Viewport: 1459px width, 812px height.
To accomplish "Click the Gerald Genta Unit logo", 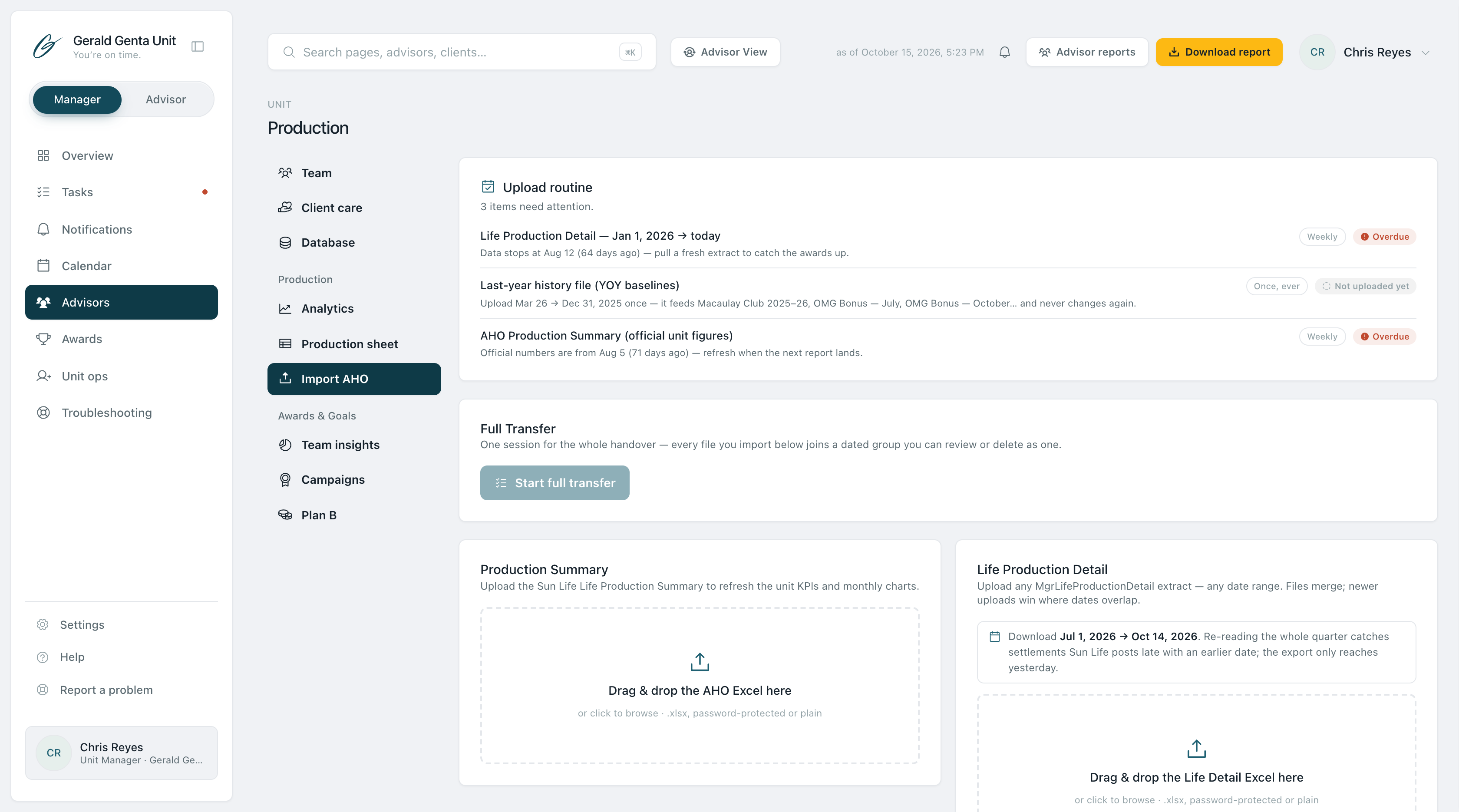I will [47, 46].
